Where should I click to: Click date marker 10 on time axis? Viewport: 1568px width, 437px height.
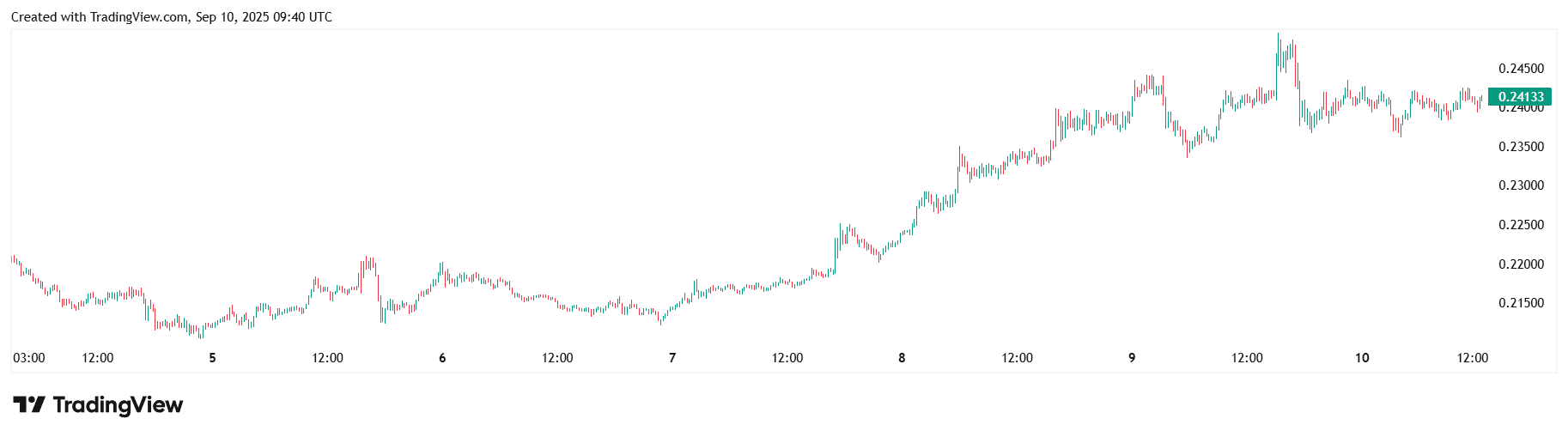(1362, 358)
